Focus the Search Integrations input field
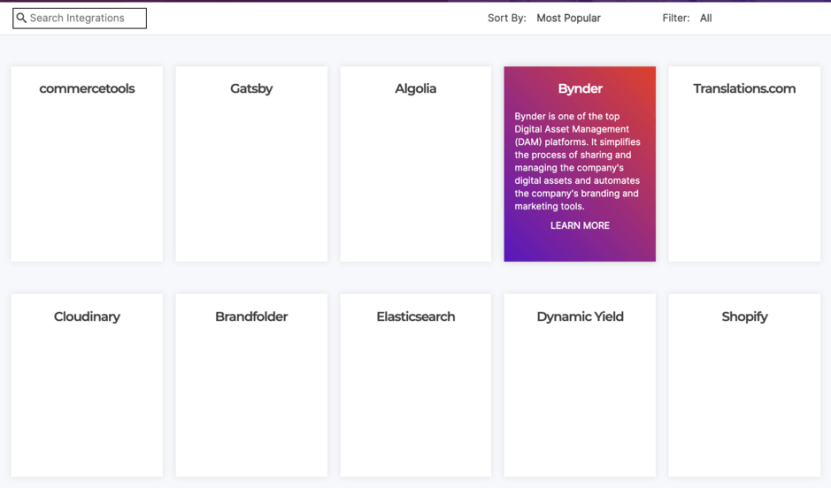This screenshot has height=488, width=831. [79, 18]
